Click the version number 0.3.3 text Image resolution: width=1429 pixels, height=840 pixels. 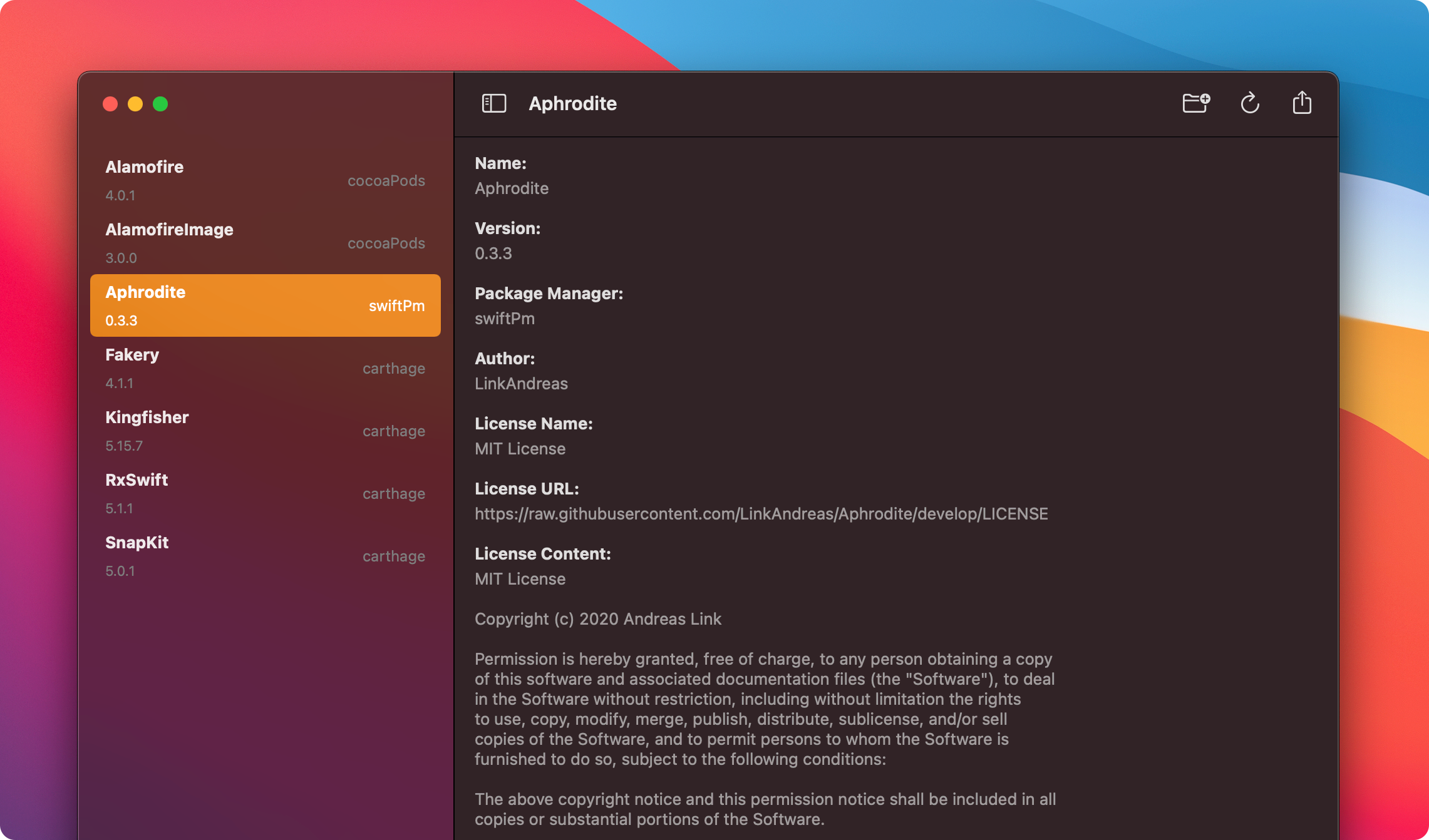[493, 253]
